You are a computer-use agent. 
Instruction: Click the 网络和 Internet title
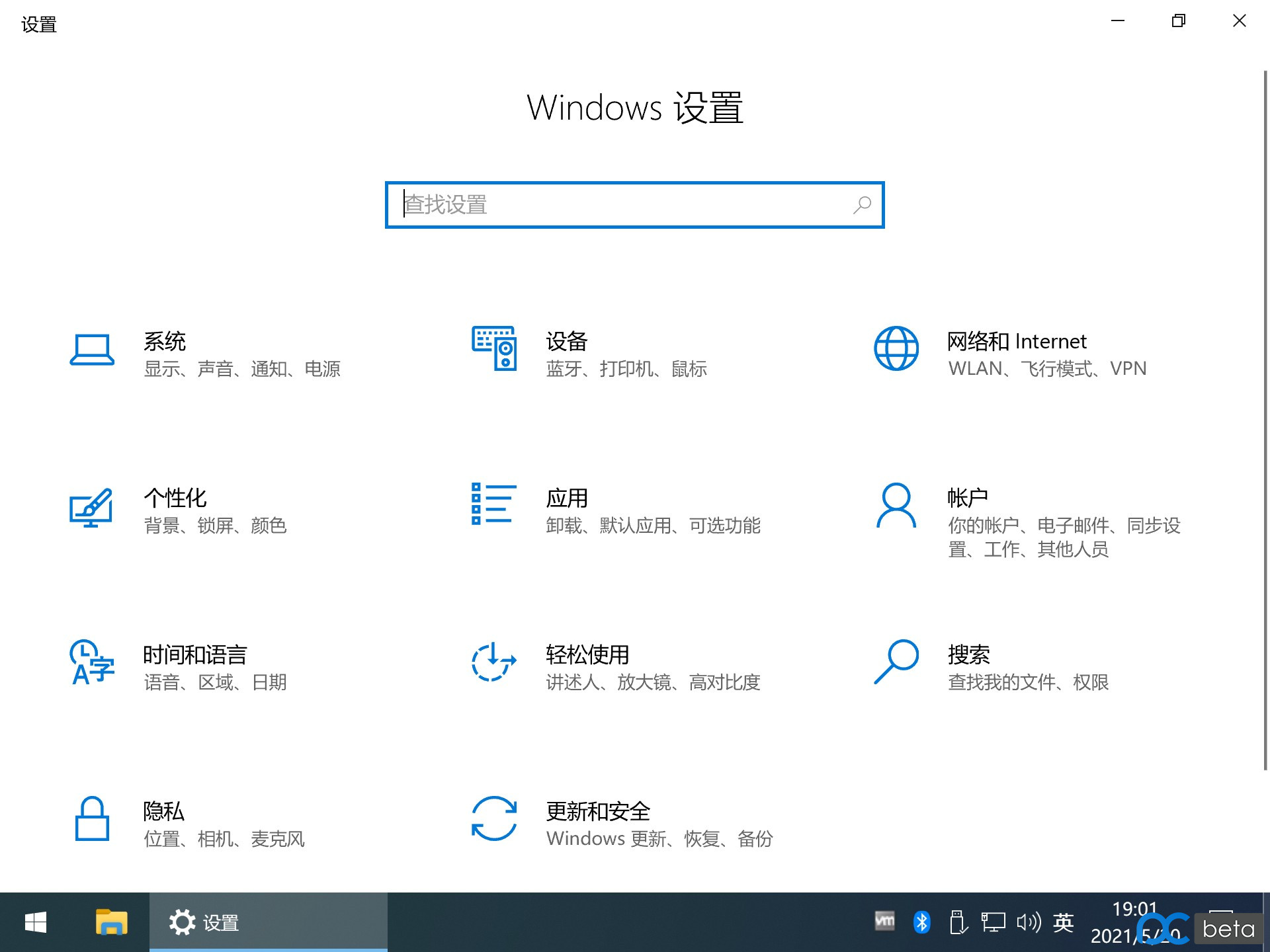pyautogui.click(x=1017, y=341)
